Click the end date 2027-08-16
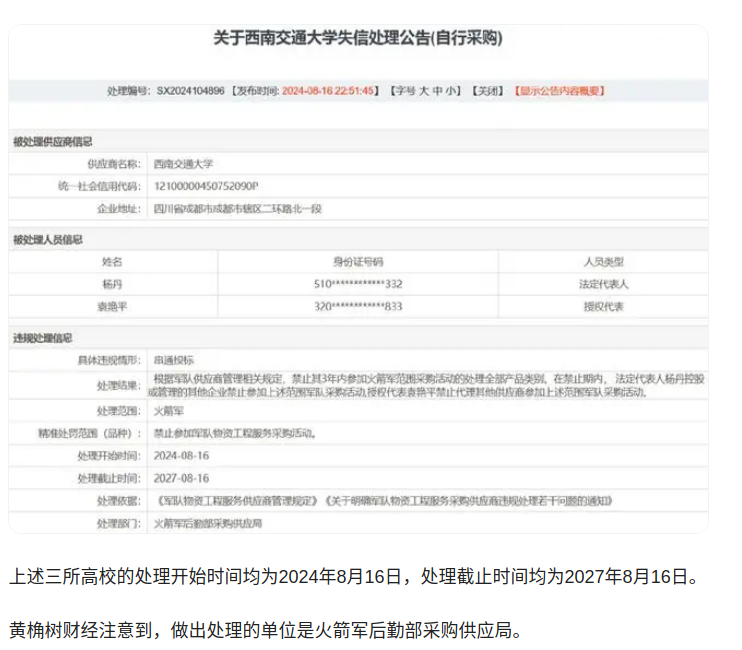Viewport: 742px width, 650px height. point(181,478)
